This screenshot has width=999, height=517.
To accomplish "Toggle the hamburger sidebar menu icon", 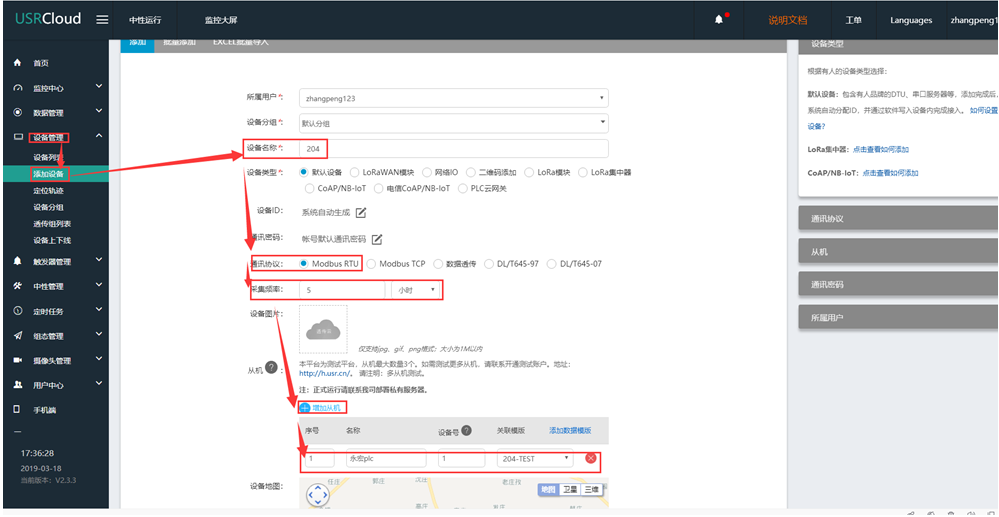I will point(102,20).
